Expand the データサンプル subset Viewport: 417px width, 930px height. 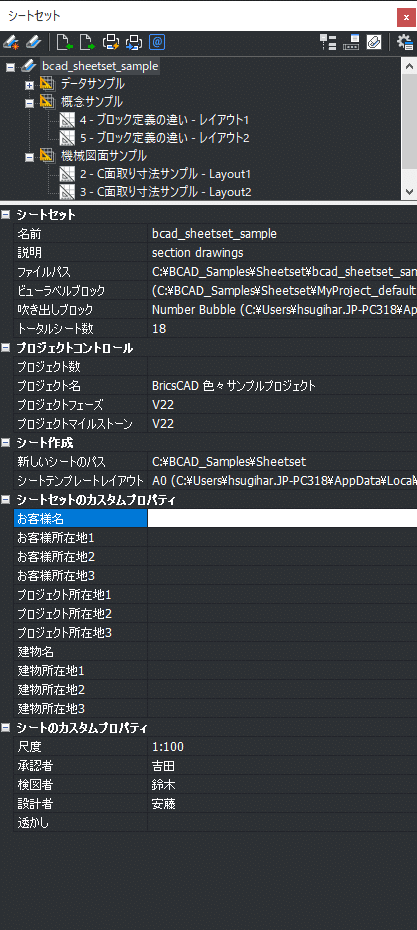coord(30,85)
